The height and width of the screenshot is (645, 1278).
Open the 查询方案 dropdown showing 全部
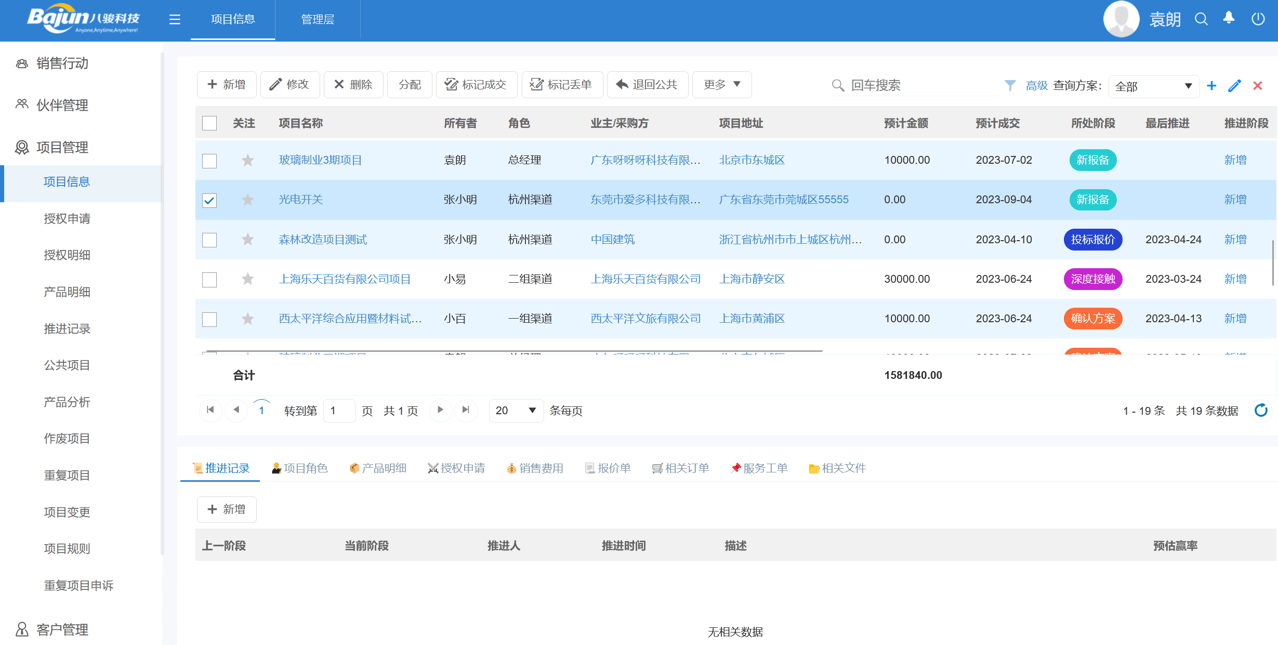click(x=1153, y=86)
